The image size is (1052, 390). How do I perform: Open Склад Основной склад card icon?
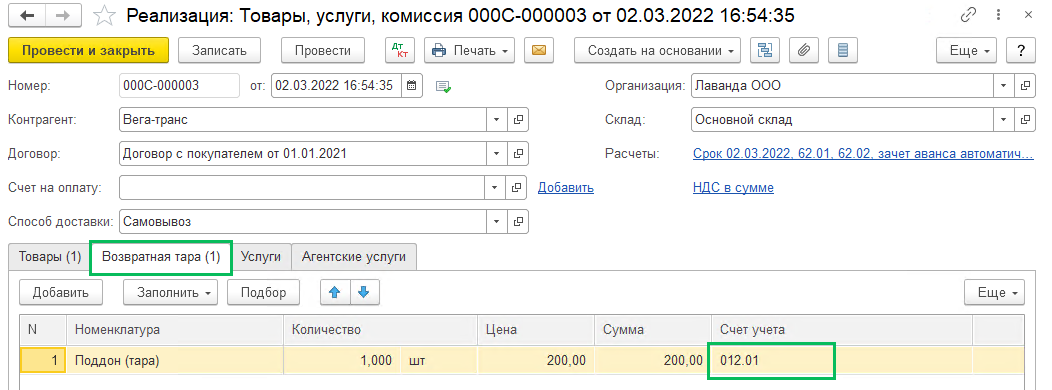coord(1024,120)
